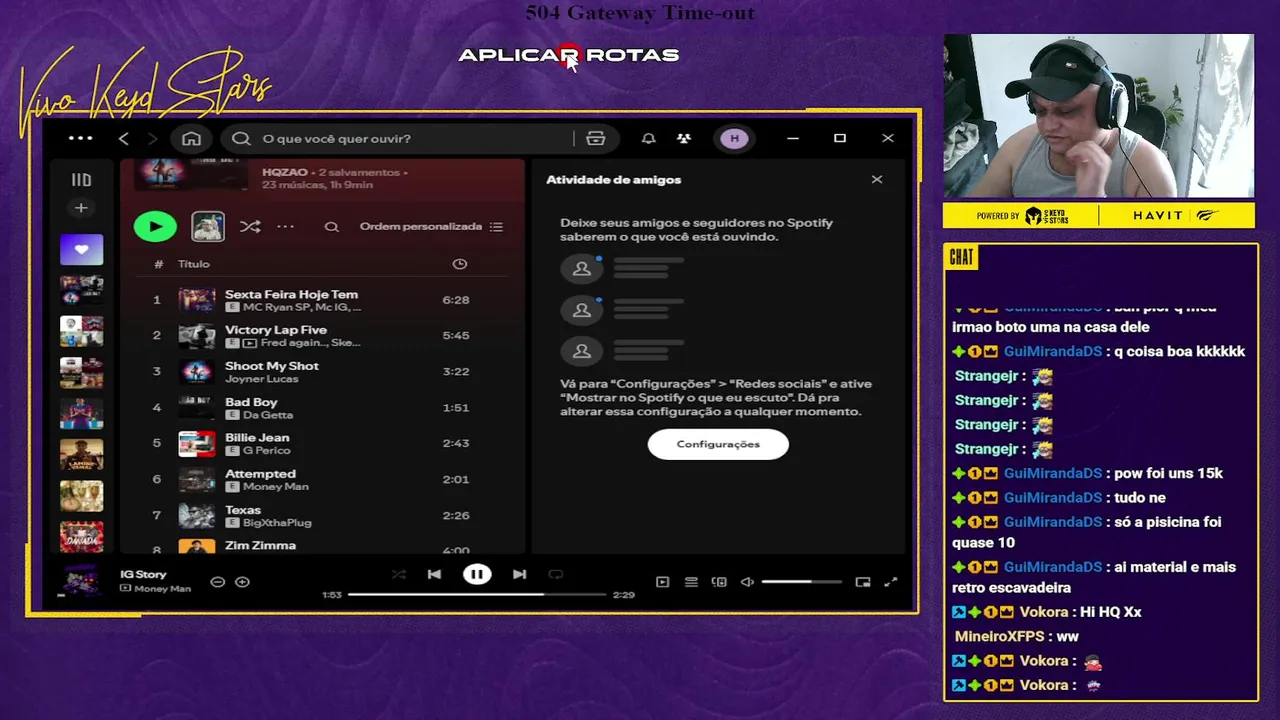This screenshot has width=1280, height=720.
Task: Open the playlist cover preview thumbnail
Action: click(208, 227)
